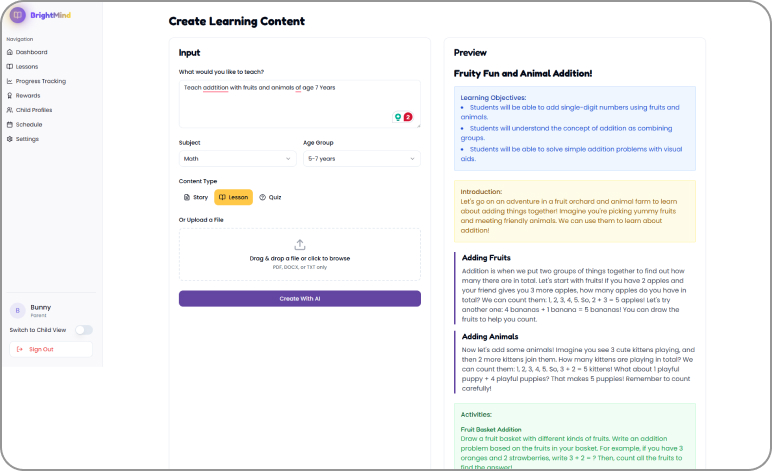Select the Story content type
This screenshot has width=772, height=471.
tap(196, 197)
